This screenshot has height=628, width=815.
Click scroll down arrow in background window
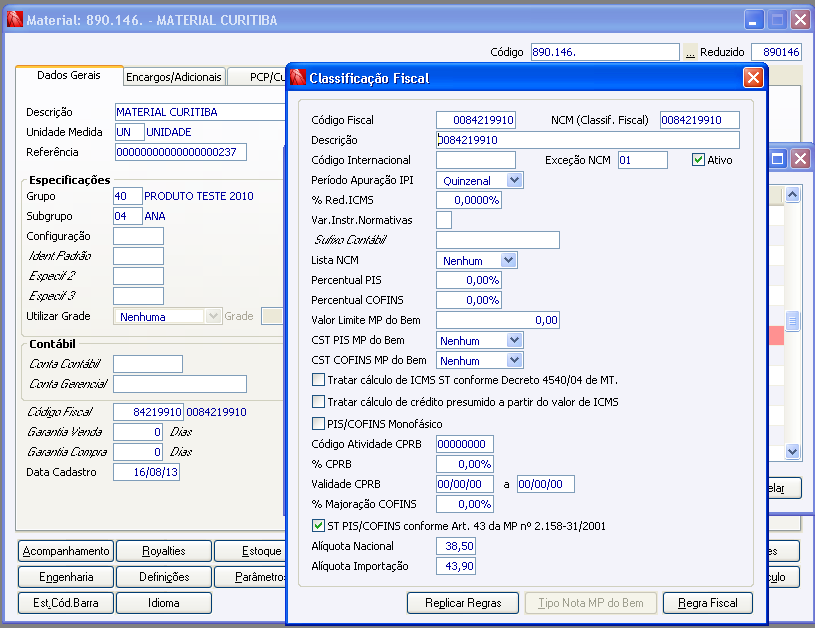tap(792, 451)
